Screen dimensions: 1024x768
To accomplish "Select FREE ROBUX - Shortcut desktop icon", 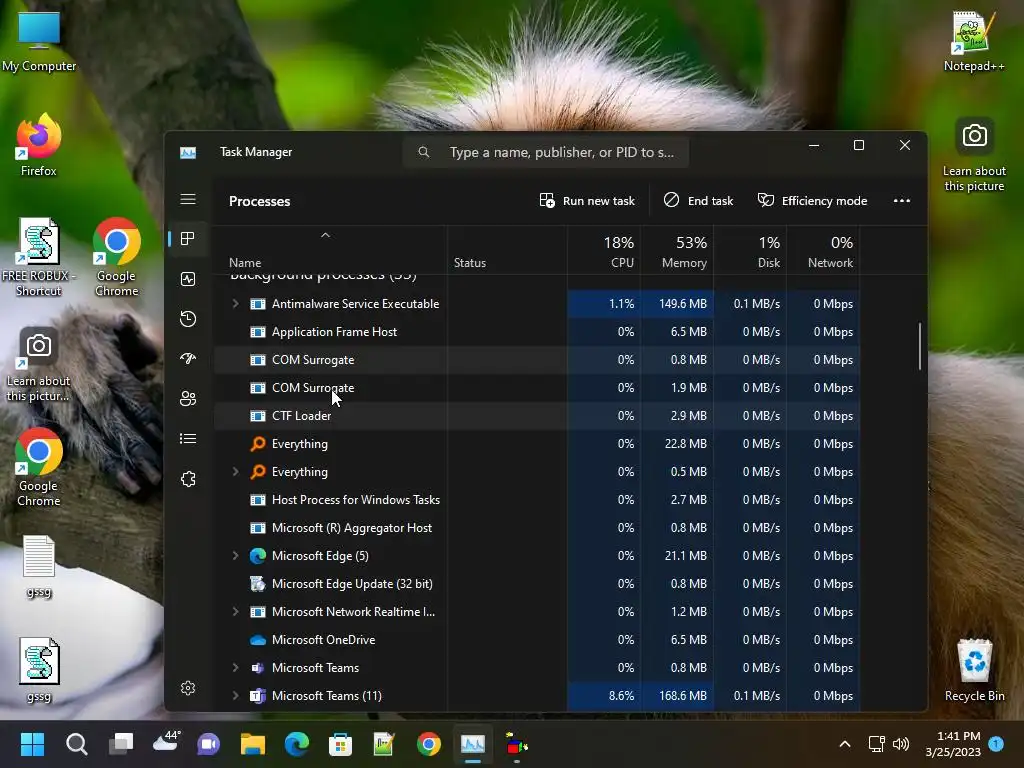I will coord(39,257).
